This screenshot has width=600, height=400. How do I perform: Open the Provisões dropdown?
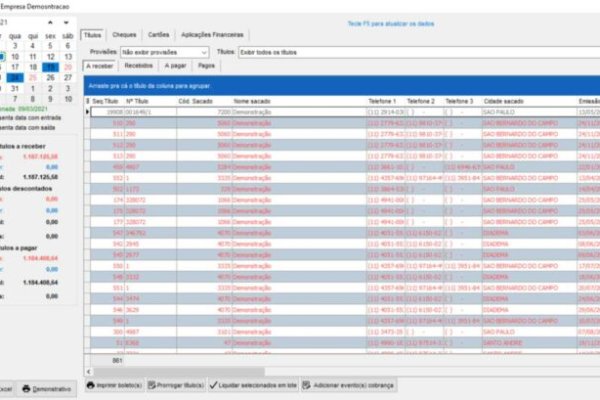pos(204,50)
